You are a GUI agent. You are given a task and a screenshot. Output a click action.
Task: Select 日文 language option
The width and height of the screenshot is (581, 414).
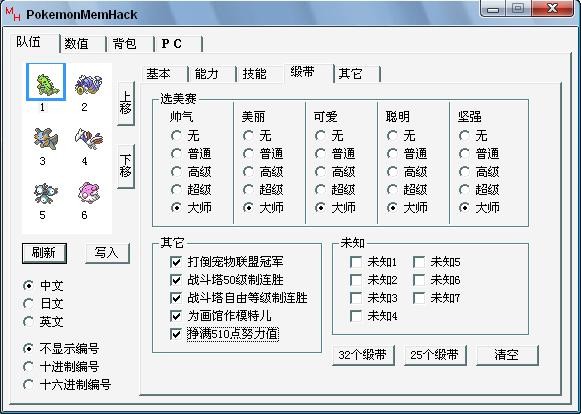pos(43,304)
